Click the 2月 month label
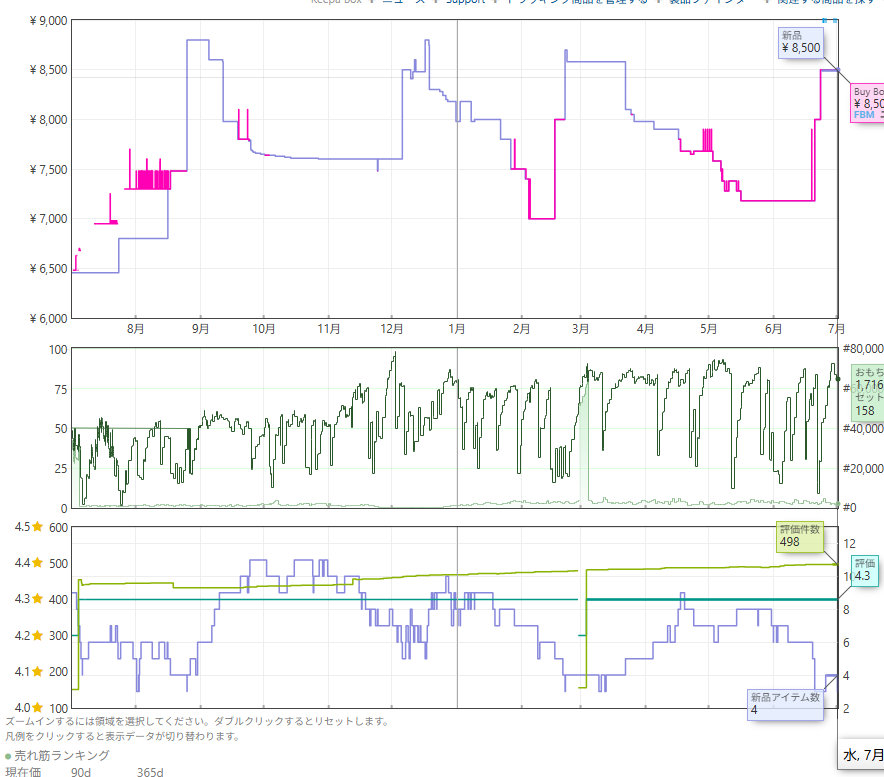The width and height of the screenshot is (884, 777). (x=521, y=329)
